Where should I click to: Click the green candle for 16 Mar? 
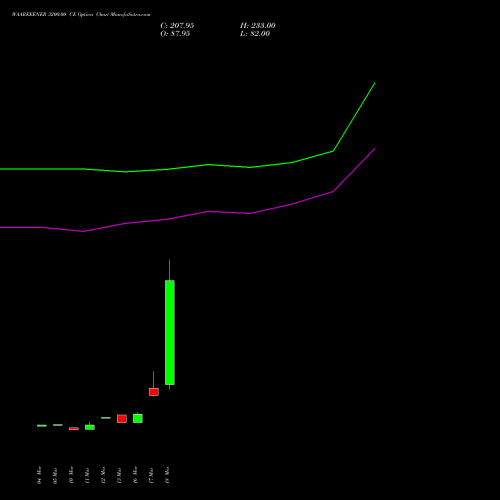(138, 418)
